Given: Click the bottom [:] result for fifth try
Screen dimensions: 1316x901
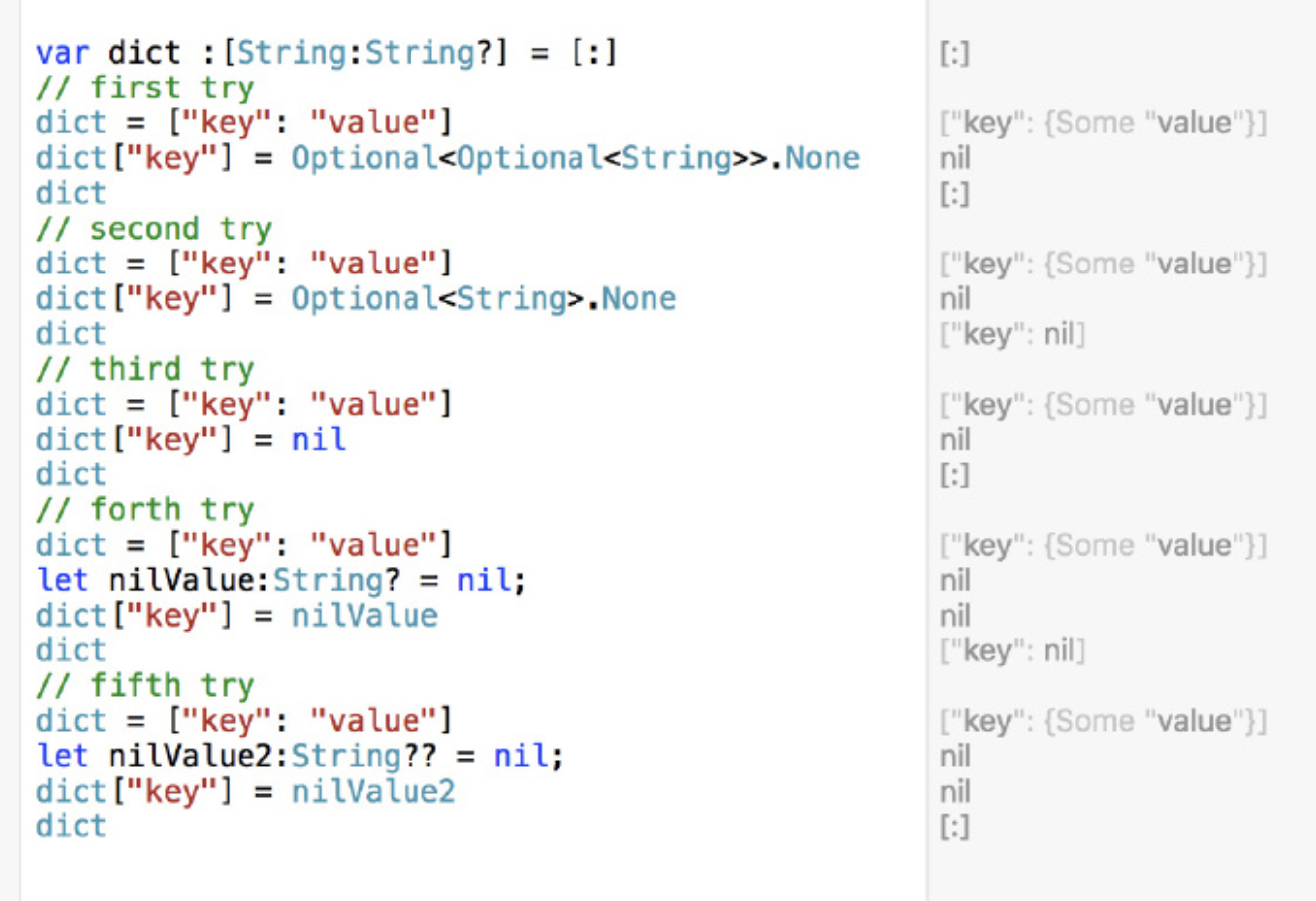Looking at the screenshot, I should pyautogui.click(x=954, y=827).
